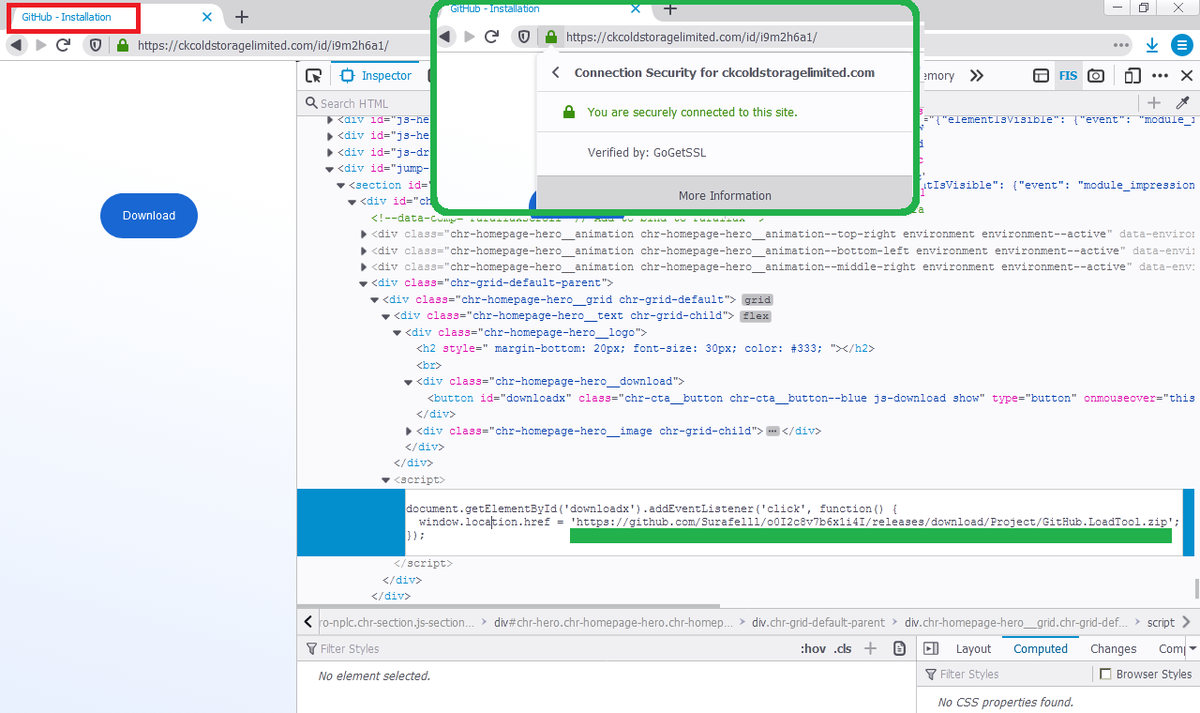
Task: Click the layout panel icon beside FIS
Action: point(1040,76)
